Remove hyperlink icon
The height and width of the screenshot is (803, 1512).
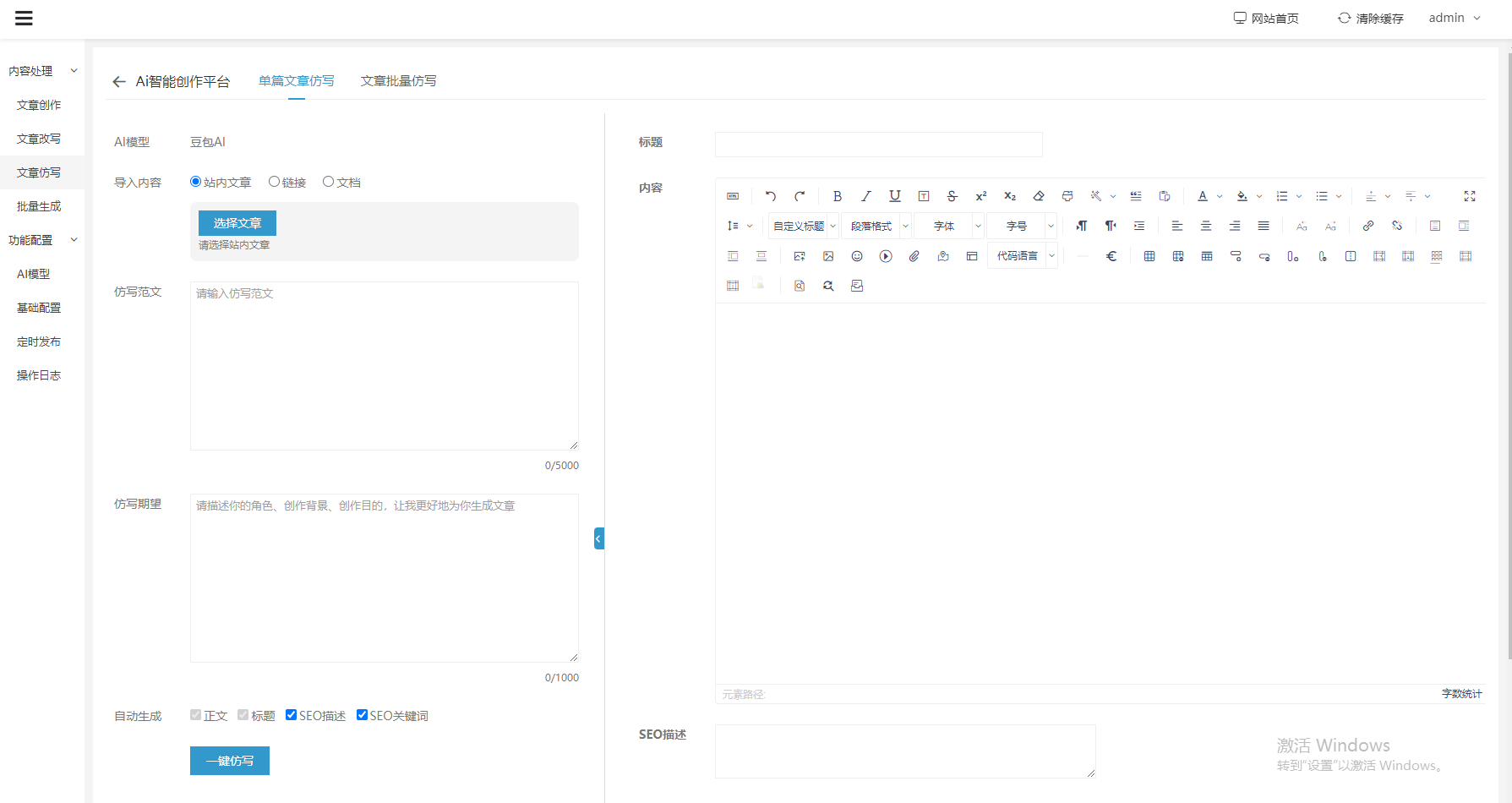pyautogui.click(x=1397, y=226)
